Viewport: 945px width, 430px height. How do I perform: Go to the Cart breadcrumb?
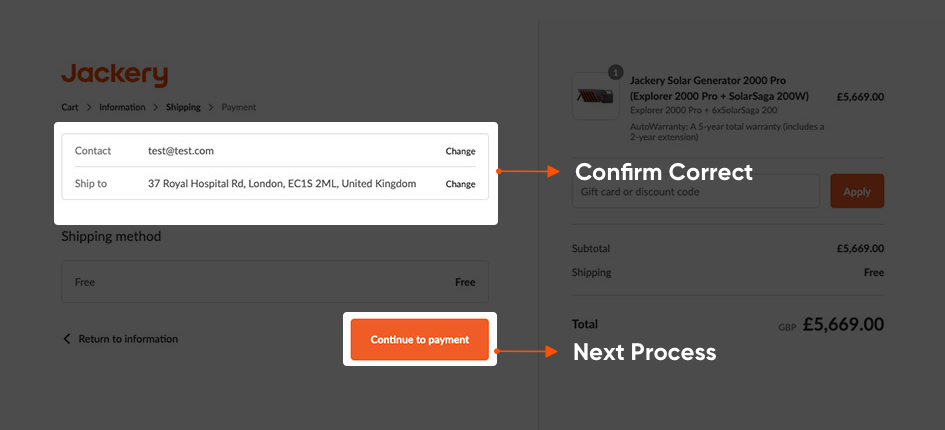(x=70, y=107)
